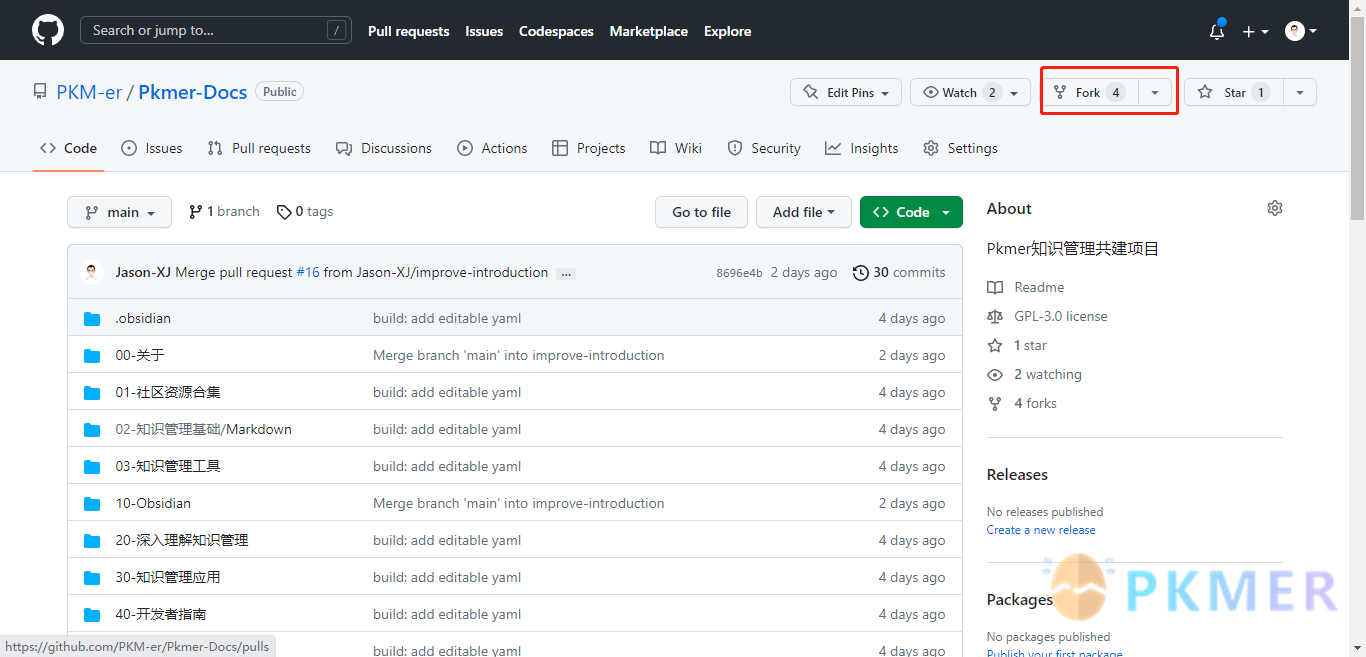Open the Watch dropdown arrow
1366x657 pixels.
[x=1015, y=92]
